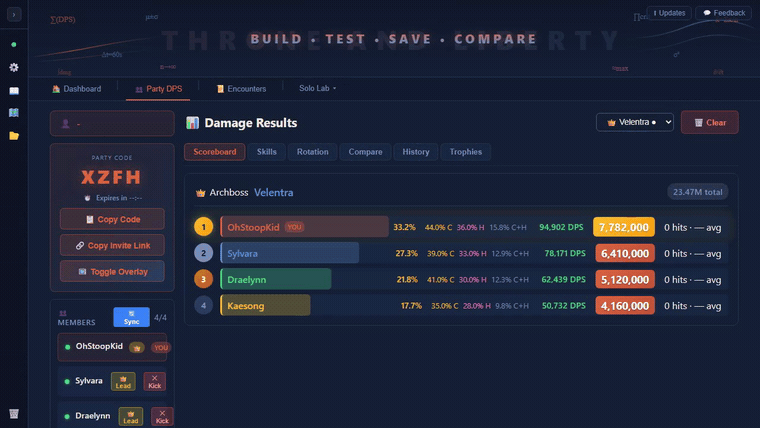Click the Velentra archboss name link
Screen dimensions: 760x428
click(273, 192)
